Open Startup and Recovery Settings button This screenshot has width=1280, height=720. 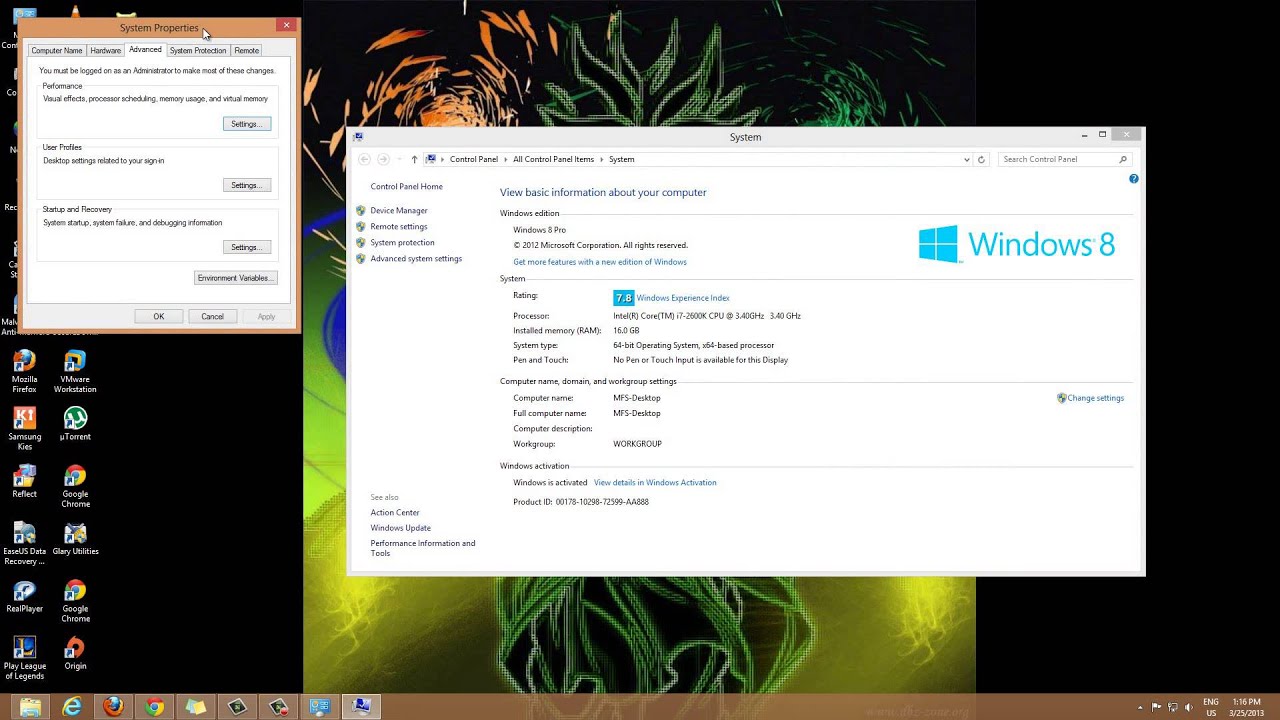pos(247,247)
